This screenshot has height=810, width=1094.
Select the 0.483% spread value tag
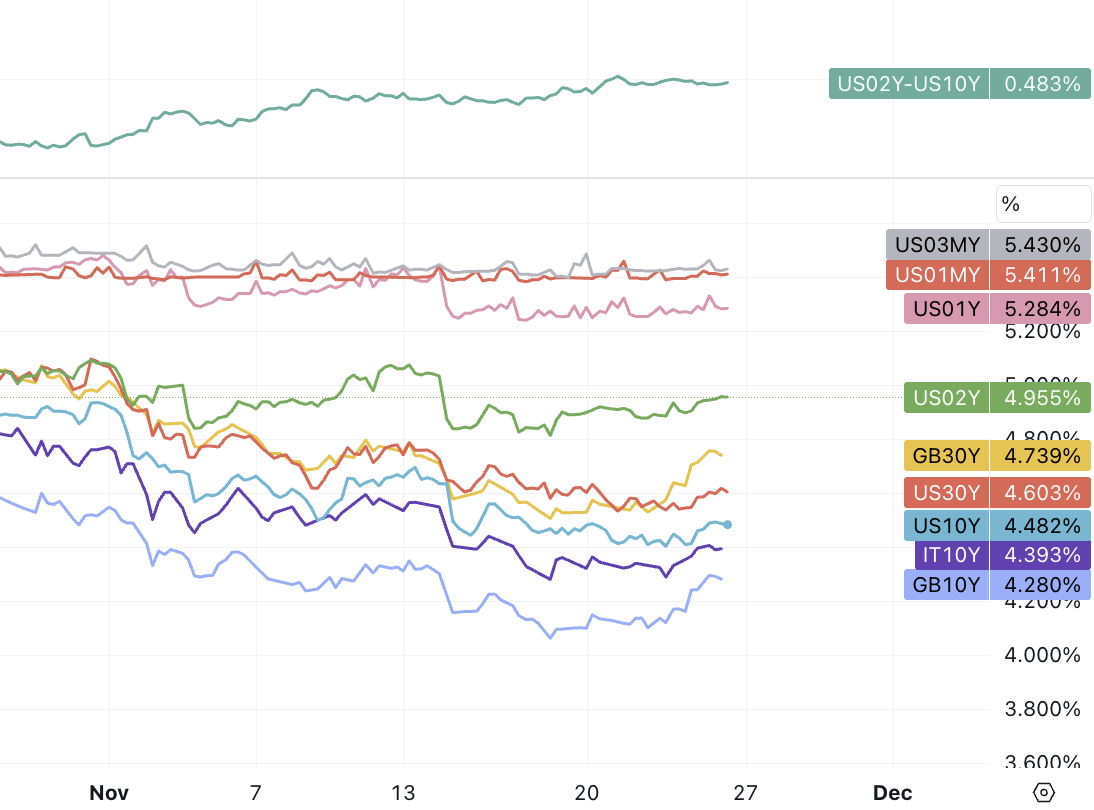pos(1041,84)
